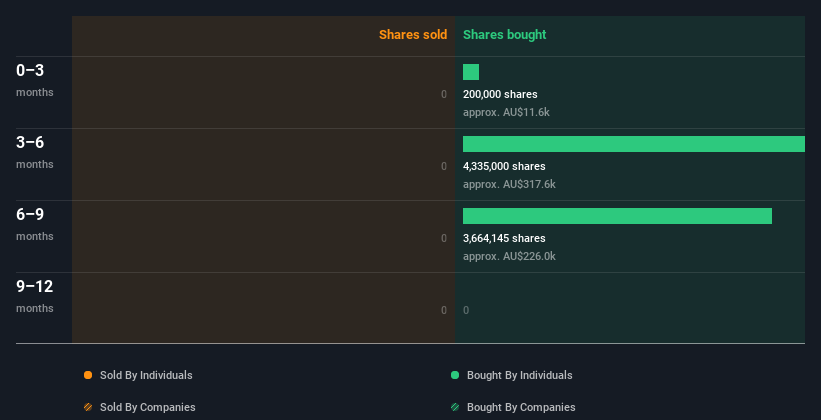Screen dimensions: 821x420
Task: Click the 0–3 months green bought bar
Action: [471, 72]
